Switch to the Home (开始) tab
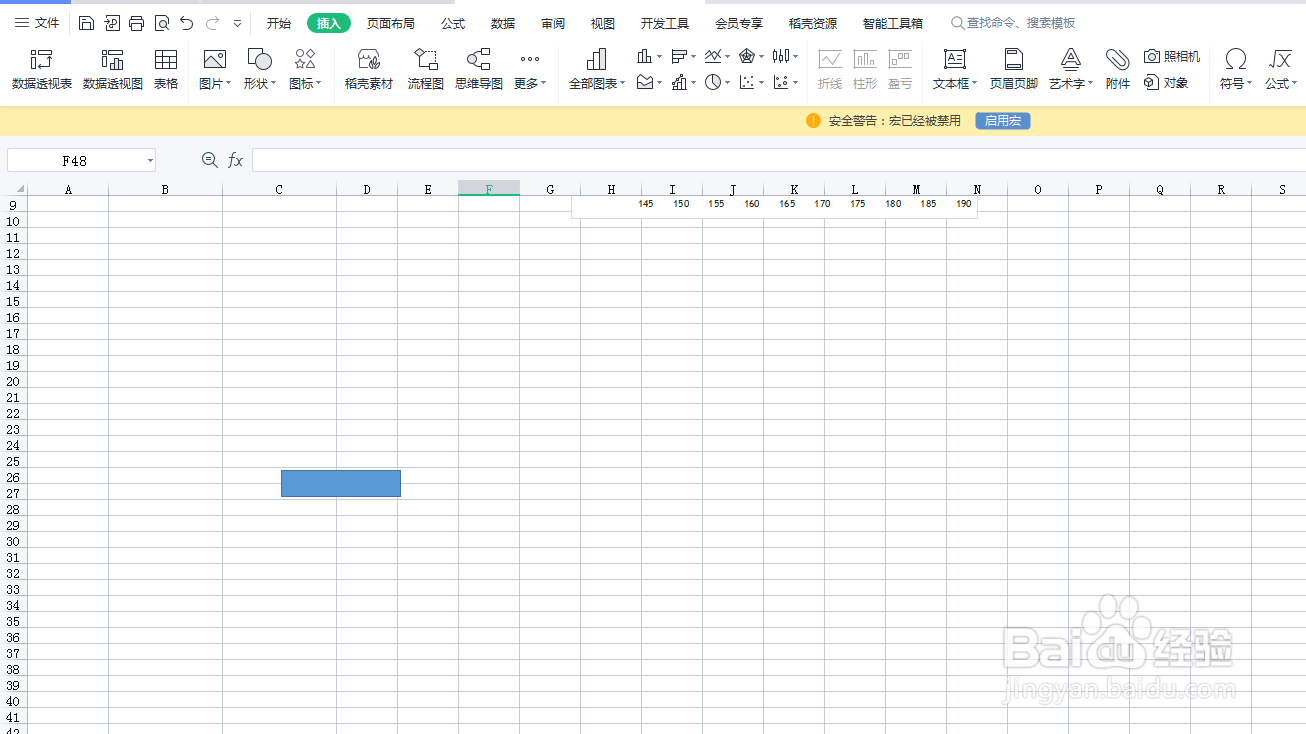This screenshot has height=734, width=1306. pos(279,23)
